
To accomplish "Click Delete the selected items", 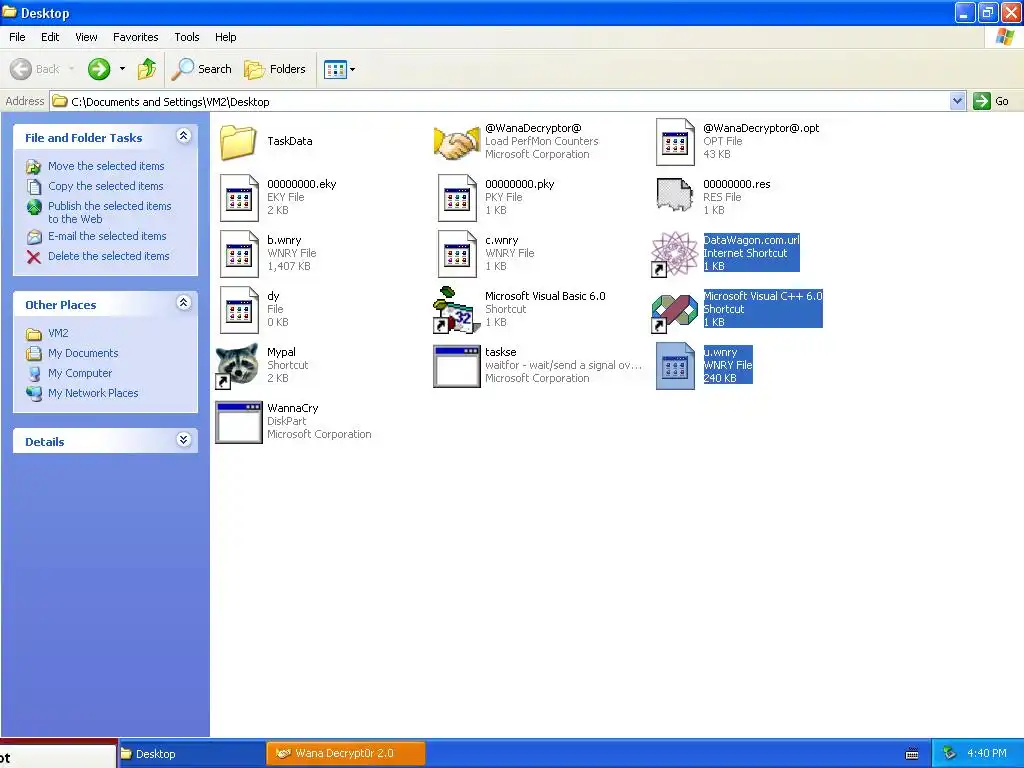I will pyautogui.click(x=108, y=256).
